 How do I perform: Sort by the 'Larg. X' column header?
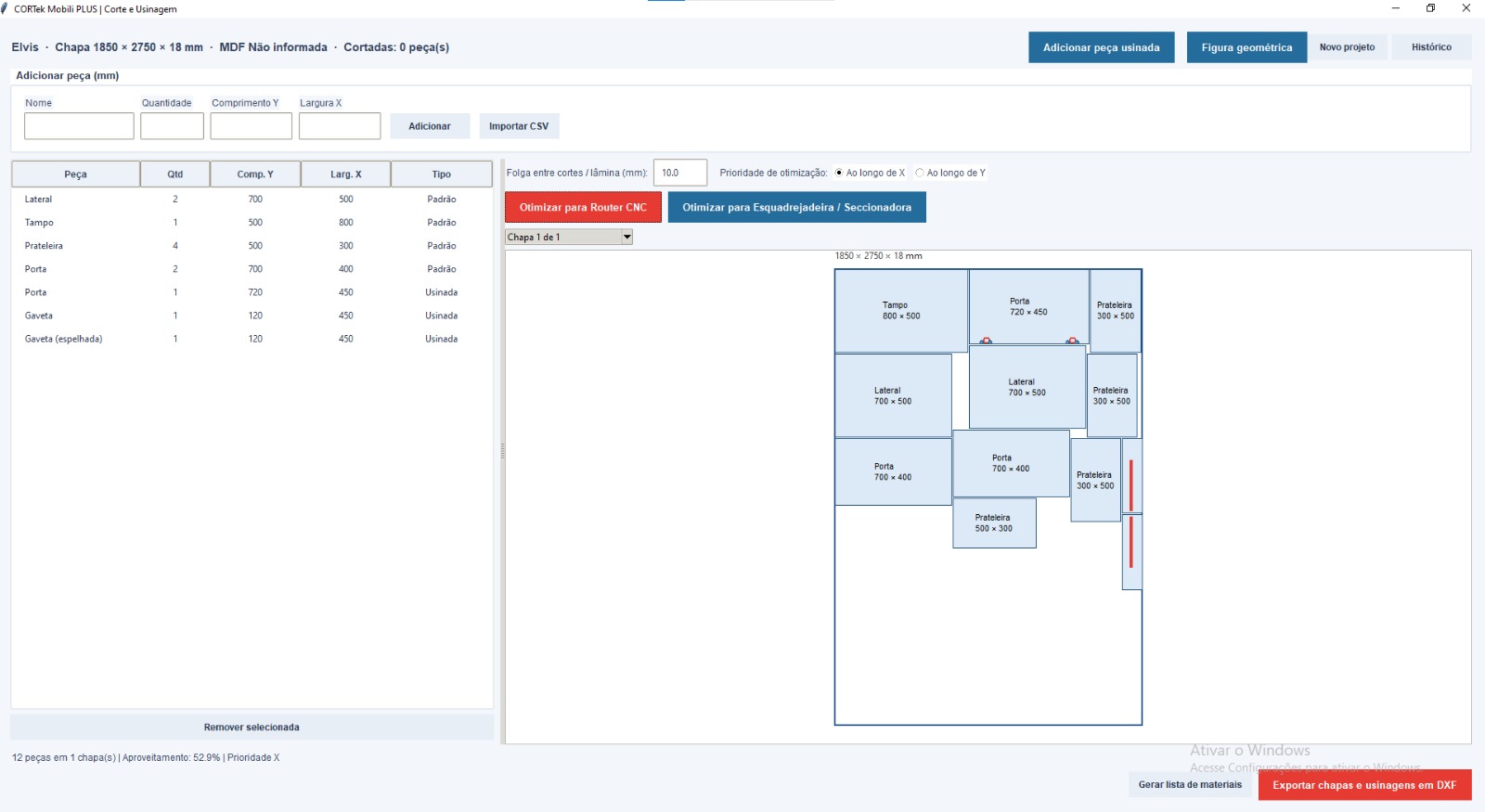click(346, 174)
